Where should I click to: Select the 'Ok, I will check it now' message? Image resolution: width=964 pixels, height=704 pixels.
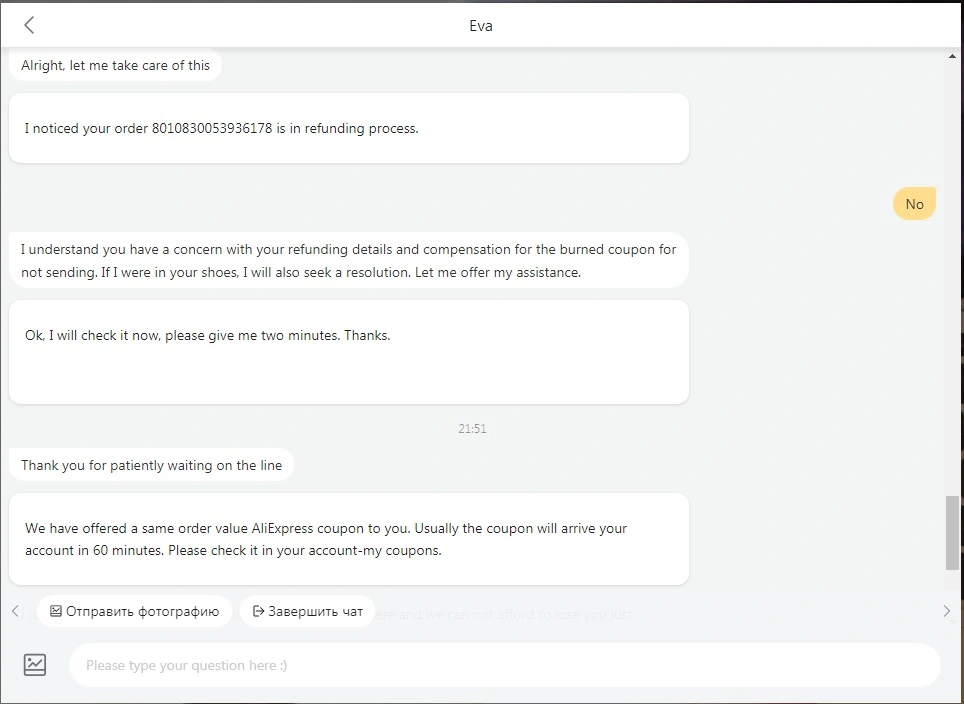pos(349,352)
